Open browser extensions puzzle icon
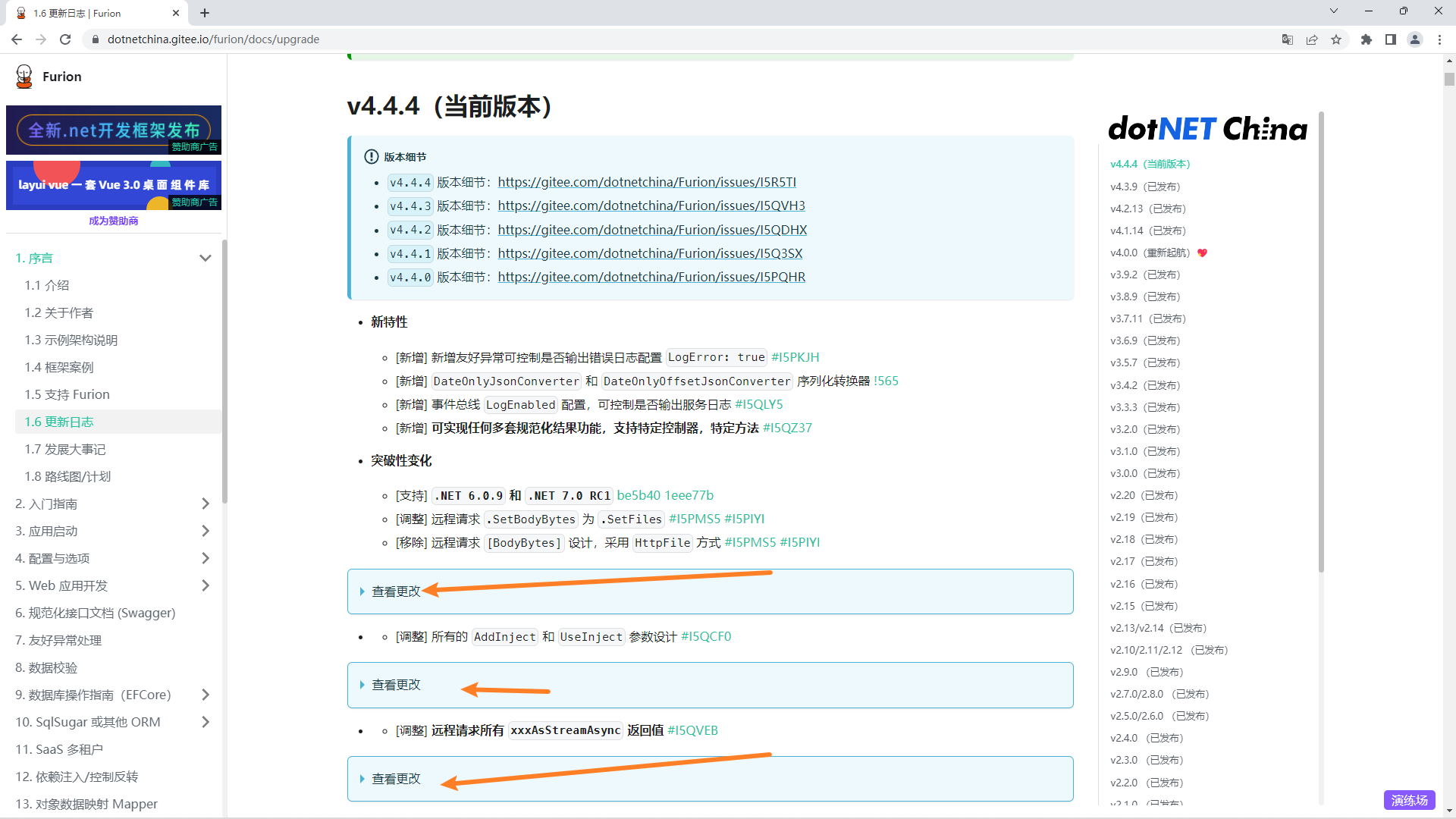The image size is (1456, 819). pos(1367,39)
